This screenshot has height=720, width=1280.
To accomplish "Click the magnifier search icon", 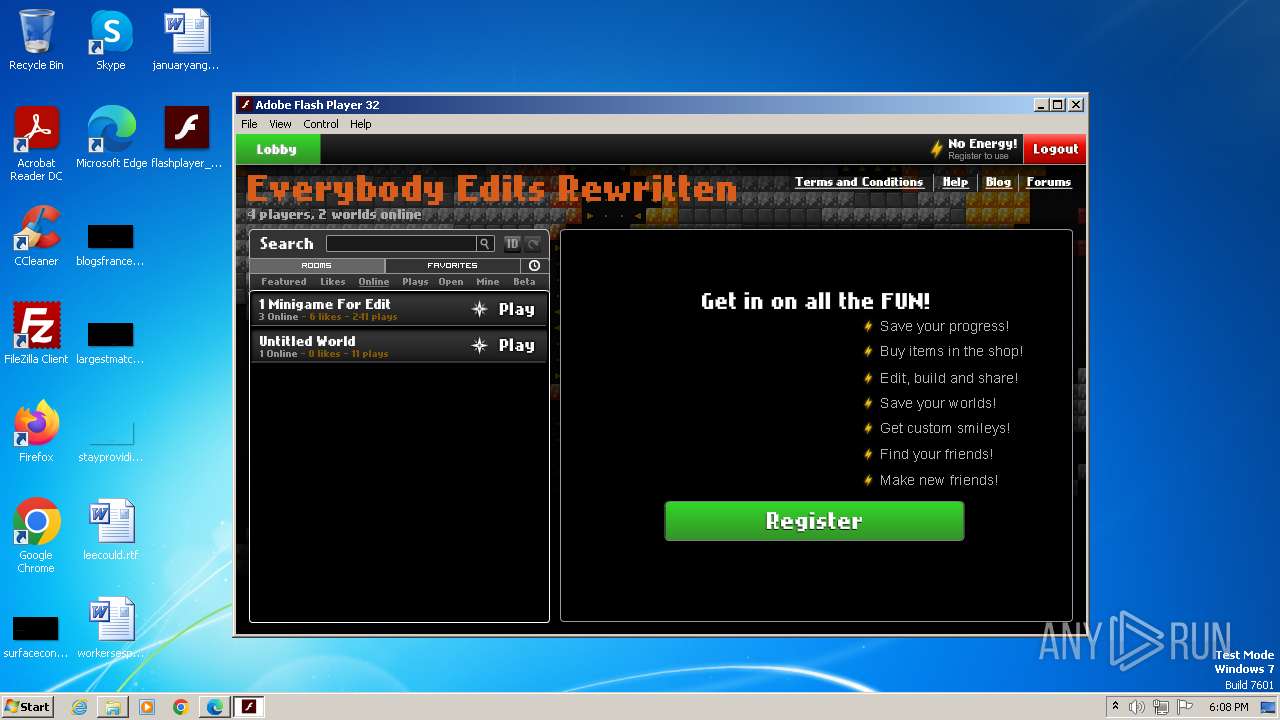I will click(x=484, y=244).
